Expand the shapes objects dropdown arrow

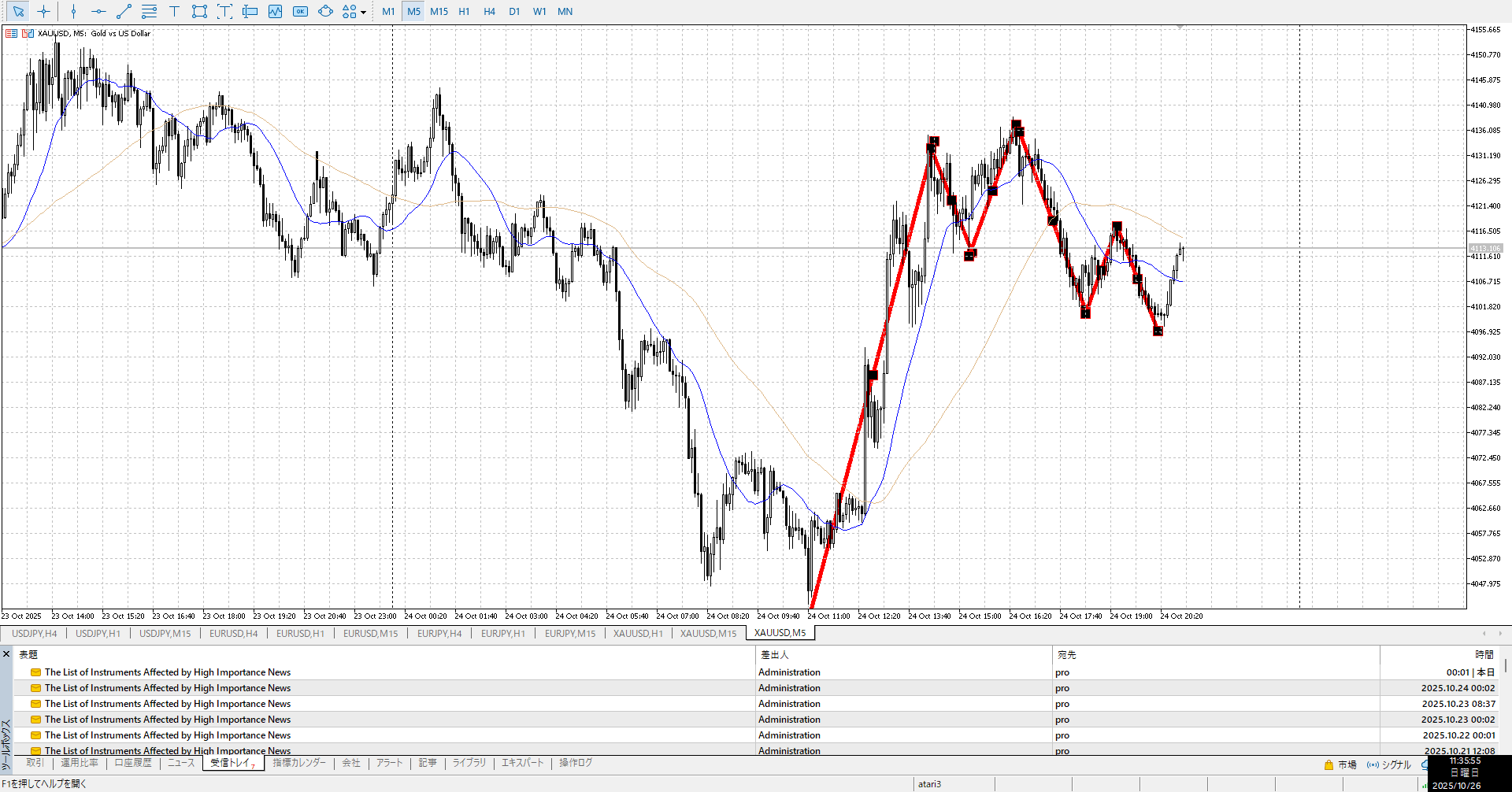coord(363,13)
